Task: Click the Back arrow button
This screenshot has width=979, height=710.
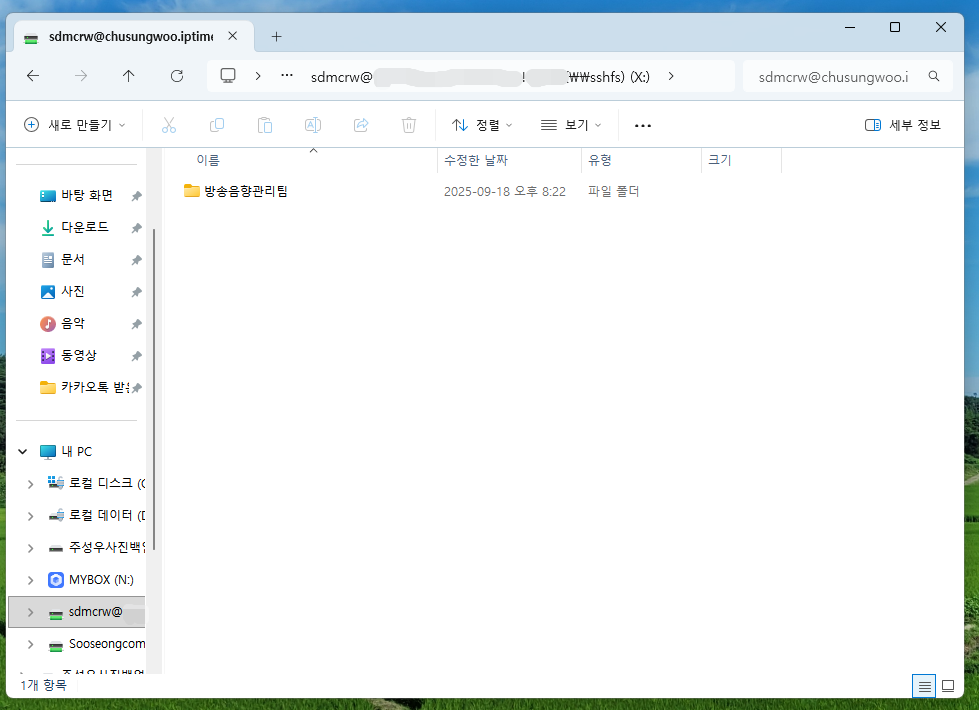Action: click(33, 76)
